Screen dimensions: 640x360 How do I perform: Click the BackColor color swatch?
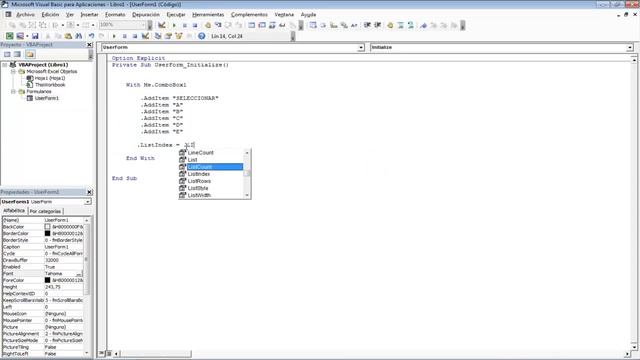coord(47,227)
